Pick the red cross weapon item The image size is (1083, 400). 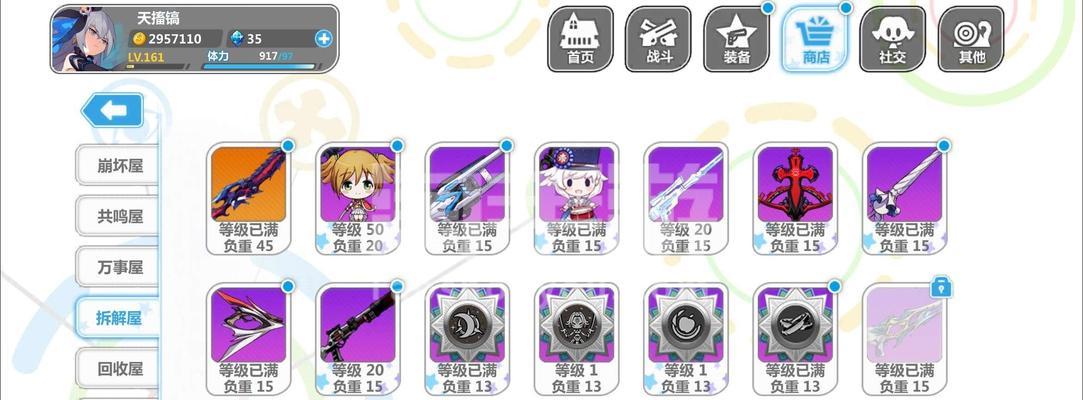click(795, 199)
